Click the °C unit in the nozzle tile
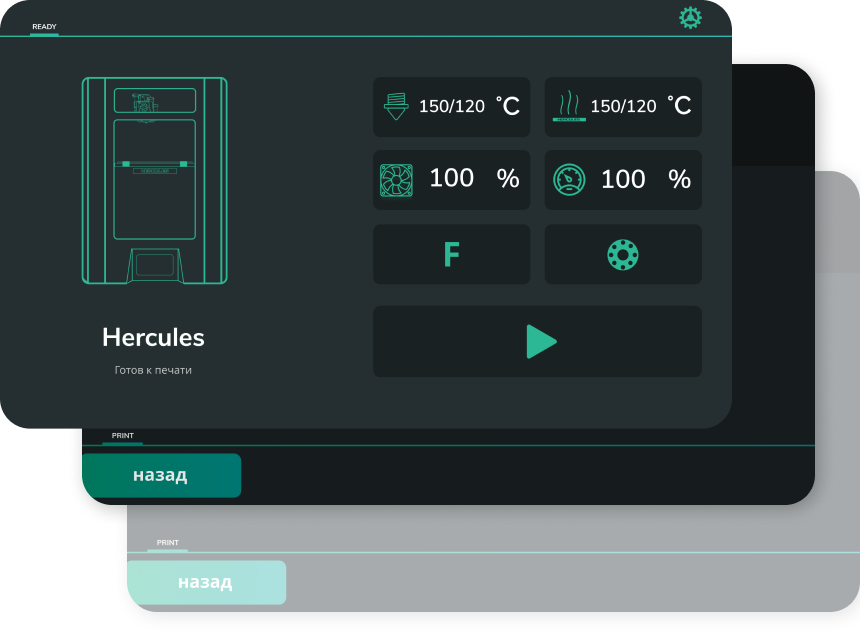860x633 pixels. (x=508, y=106)
